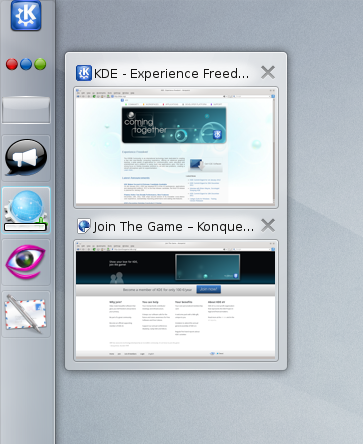Click the Konqueror icon beside Join The Game

click(x=84, y=226)
